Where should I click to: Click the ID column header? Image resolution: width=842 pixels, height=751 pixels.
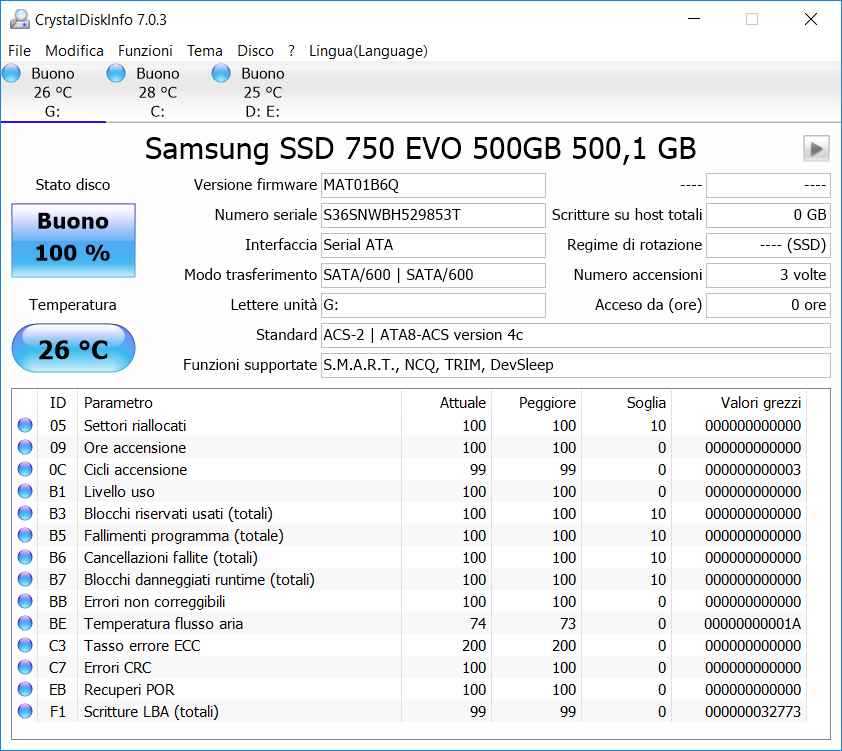point(57,403)
